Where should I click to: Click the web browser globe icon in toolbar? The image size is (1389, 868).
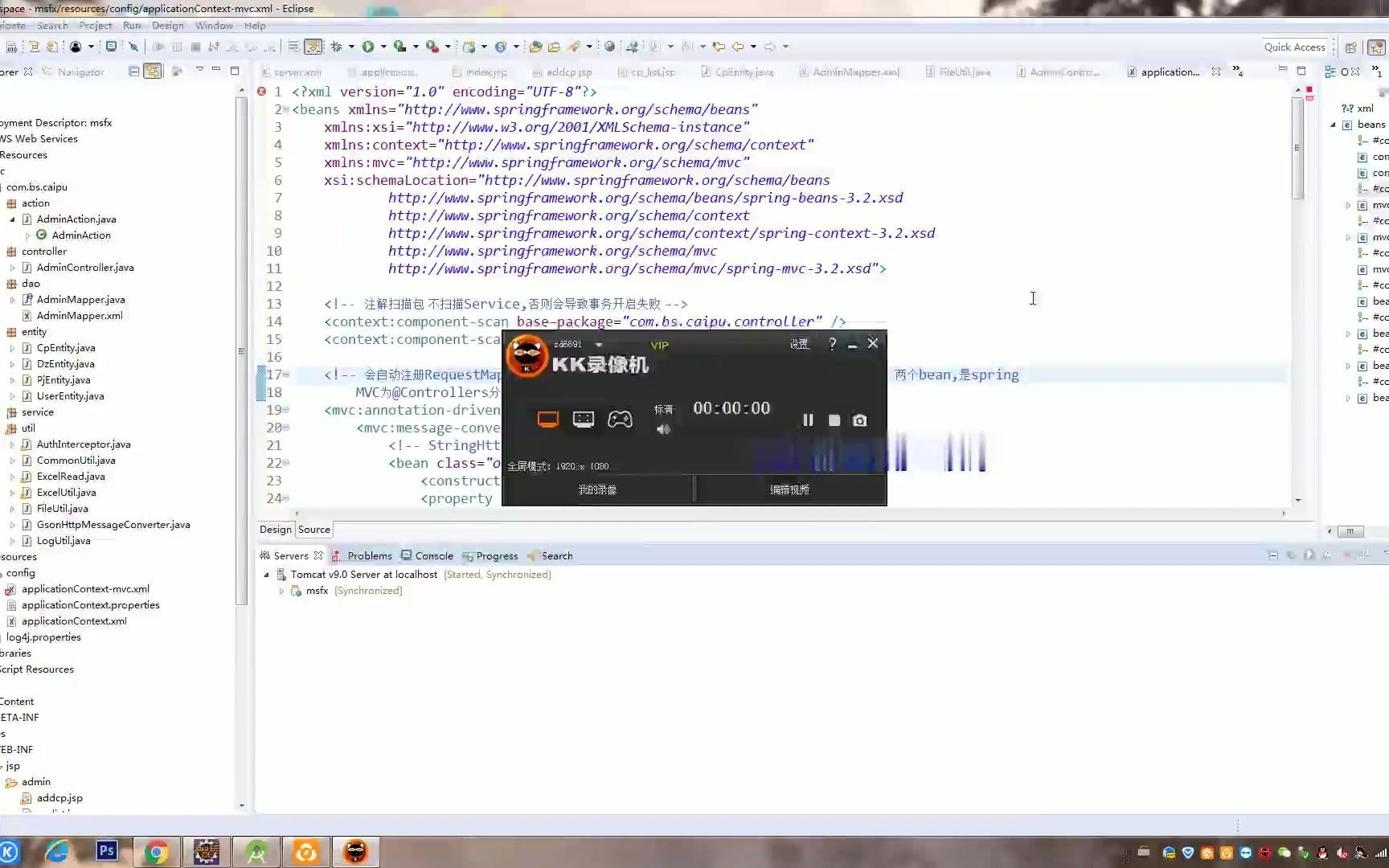[x=610, y=47]
